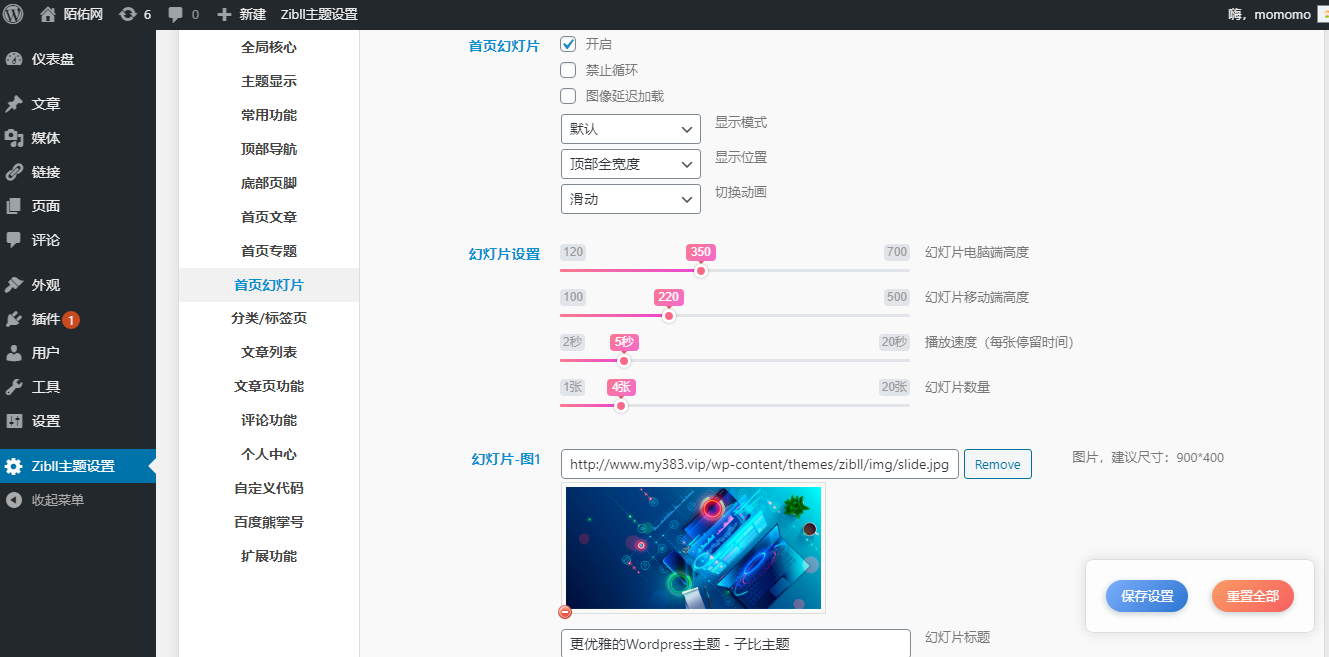Select the 外观 (Appearance) icon in sidebar
The height and width of the screenshot is (657, 1329).
click(x=25, y=284)
